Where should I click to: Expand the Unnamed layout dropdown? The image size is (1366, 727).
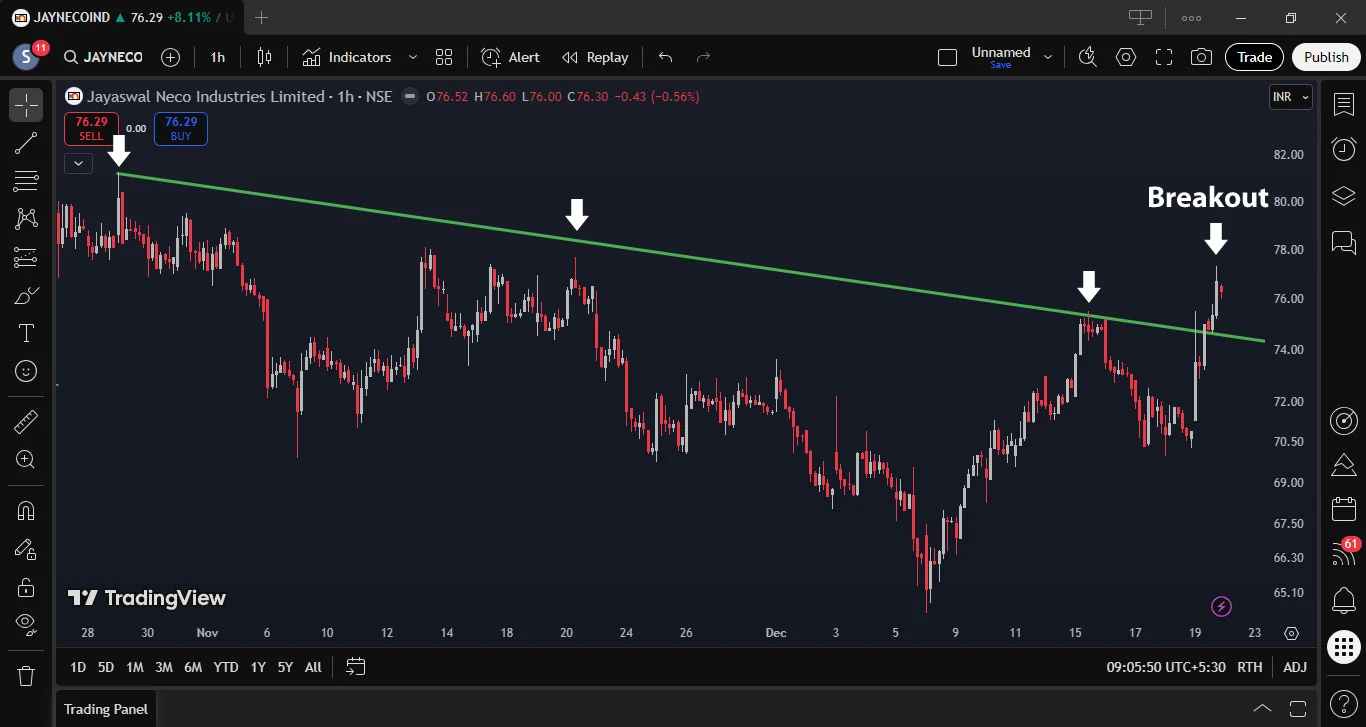(1048, 57)
